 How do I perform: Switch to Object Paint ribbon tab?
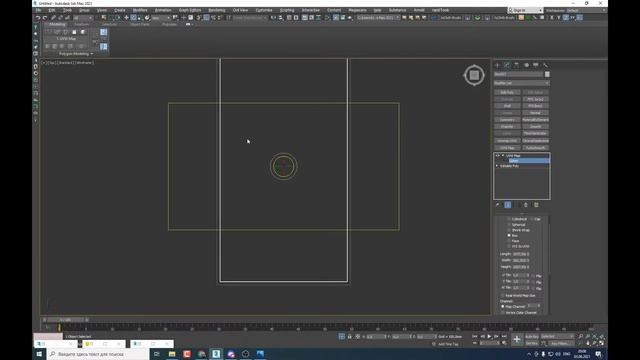pos(140,24)
